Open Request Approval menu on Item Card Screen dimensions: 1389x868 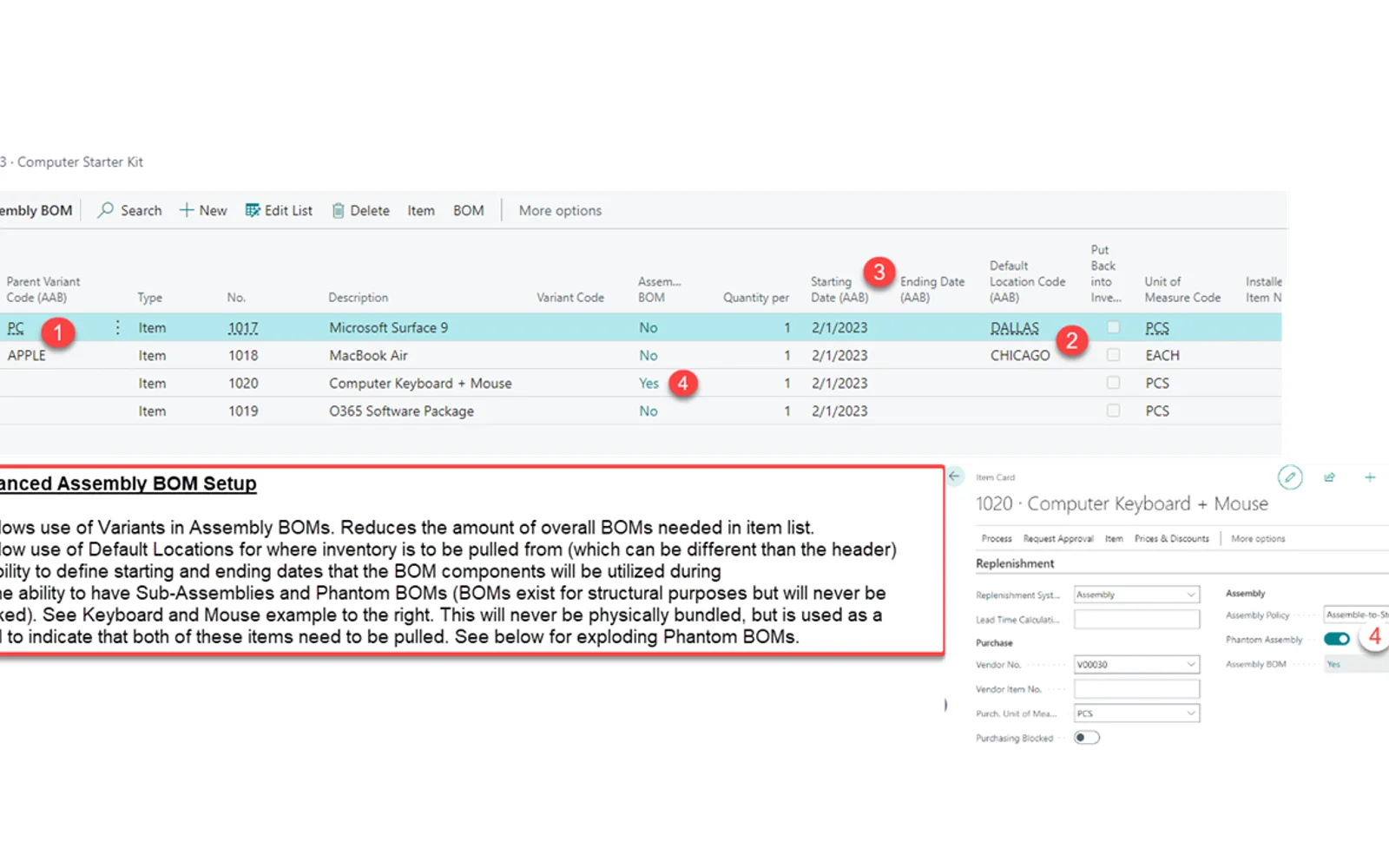[1058, 538]
